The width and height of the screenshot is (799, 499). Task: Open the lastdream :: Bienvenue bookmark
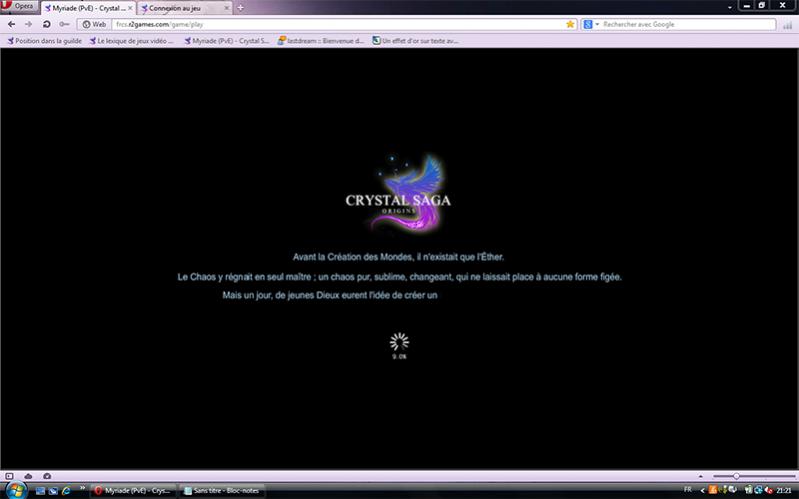click(321, 41)
